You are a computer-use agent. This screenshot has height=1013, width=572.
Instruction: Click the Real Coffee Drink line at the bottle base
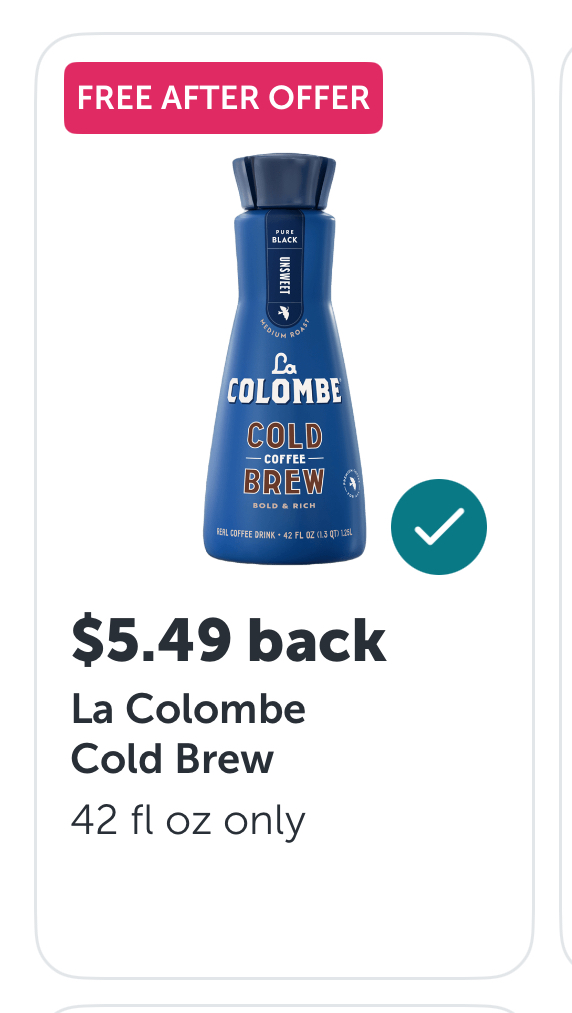(x=284, y=534)
